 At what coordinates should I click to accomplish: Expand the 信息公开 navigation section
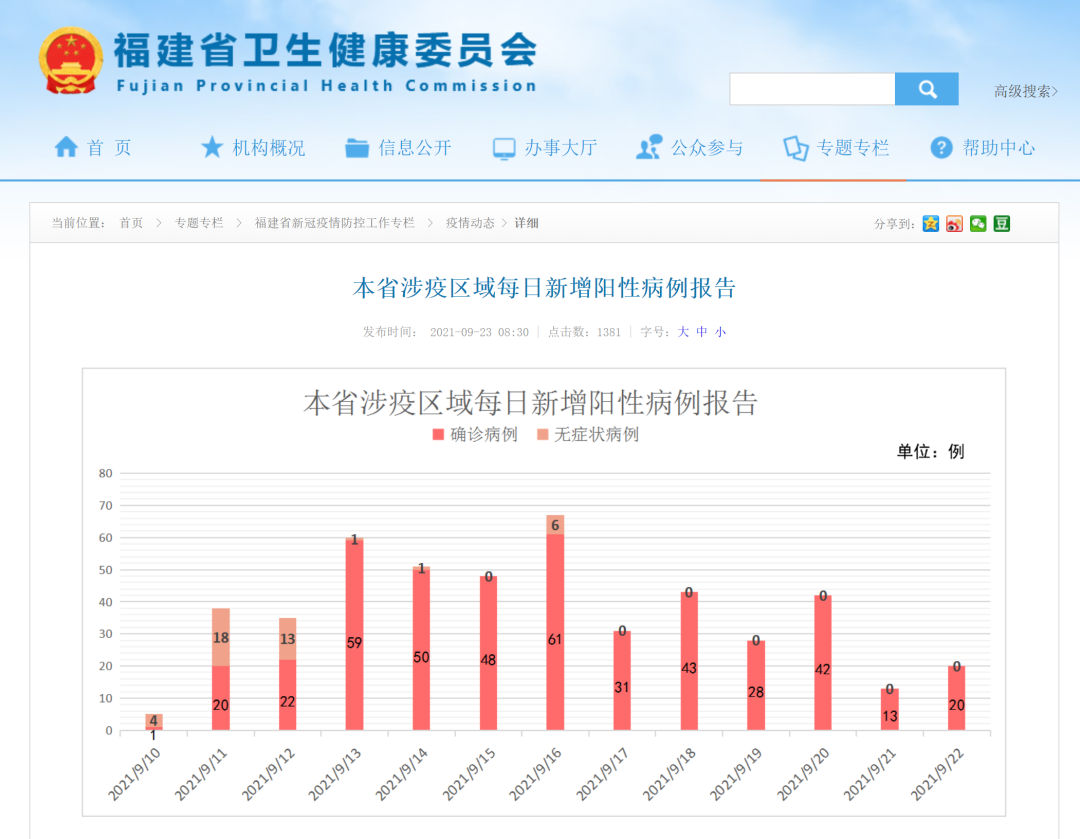(414, 146)
